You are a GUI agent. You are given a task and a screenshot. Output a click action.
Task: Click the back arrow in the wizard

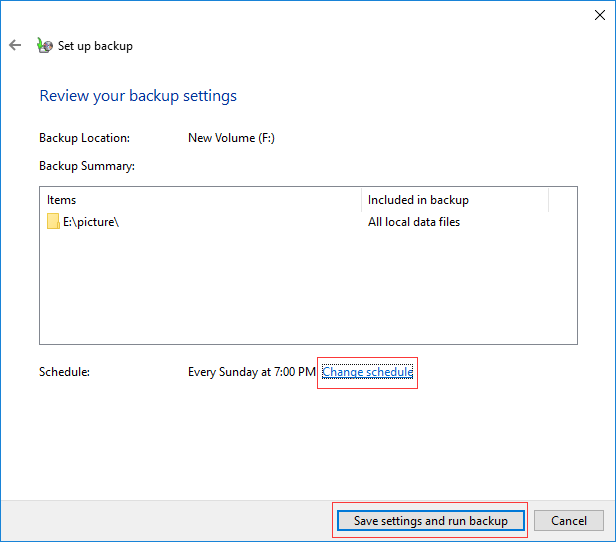pyautogui.click(x=15, y=45)
